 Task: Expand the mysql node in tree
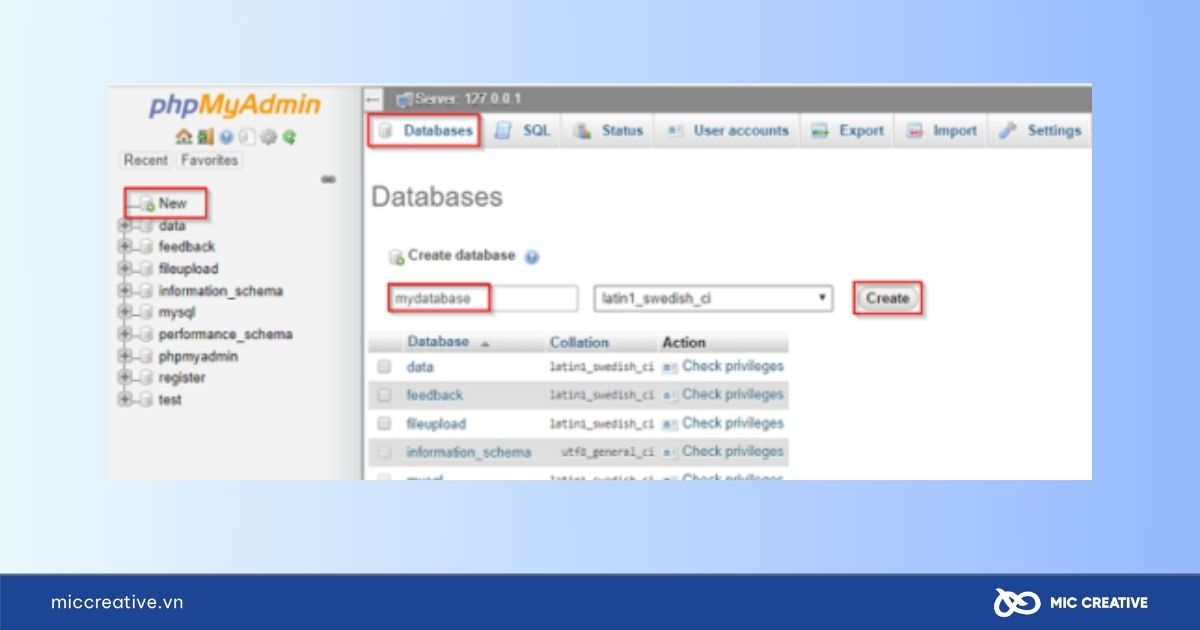pos(125,313)
